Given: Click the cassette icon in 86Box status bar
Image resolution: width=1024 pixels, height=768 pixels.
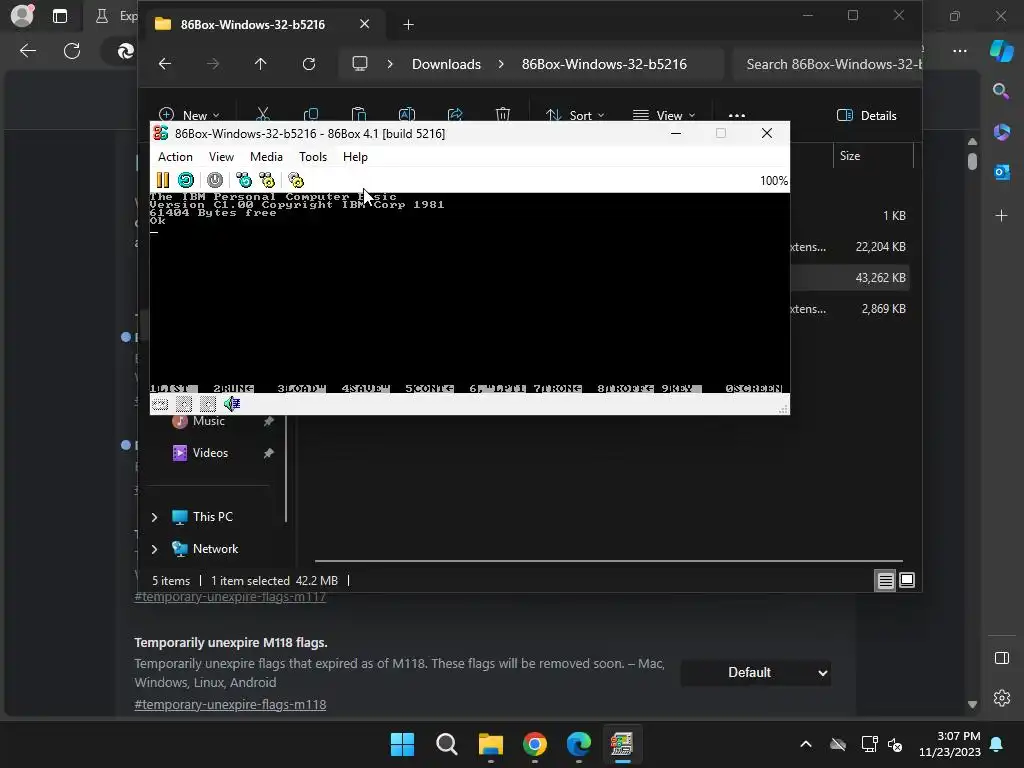Looking at the screenshot, I should (x=160, y=404).
